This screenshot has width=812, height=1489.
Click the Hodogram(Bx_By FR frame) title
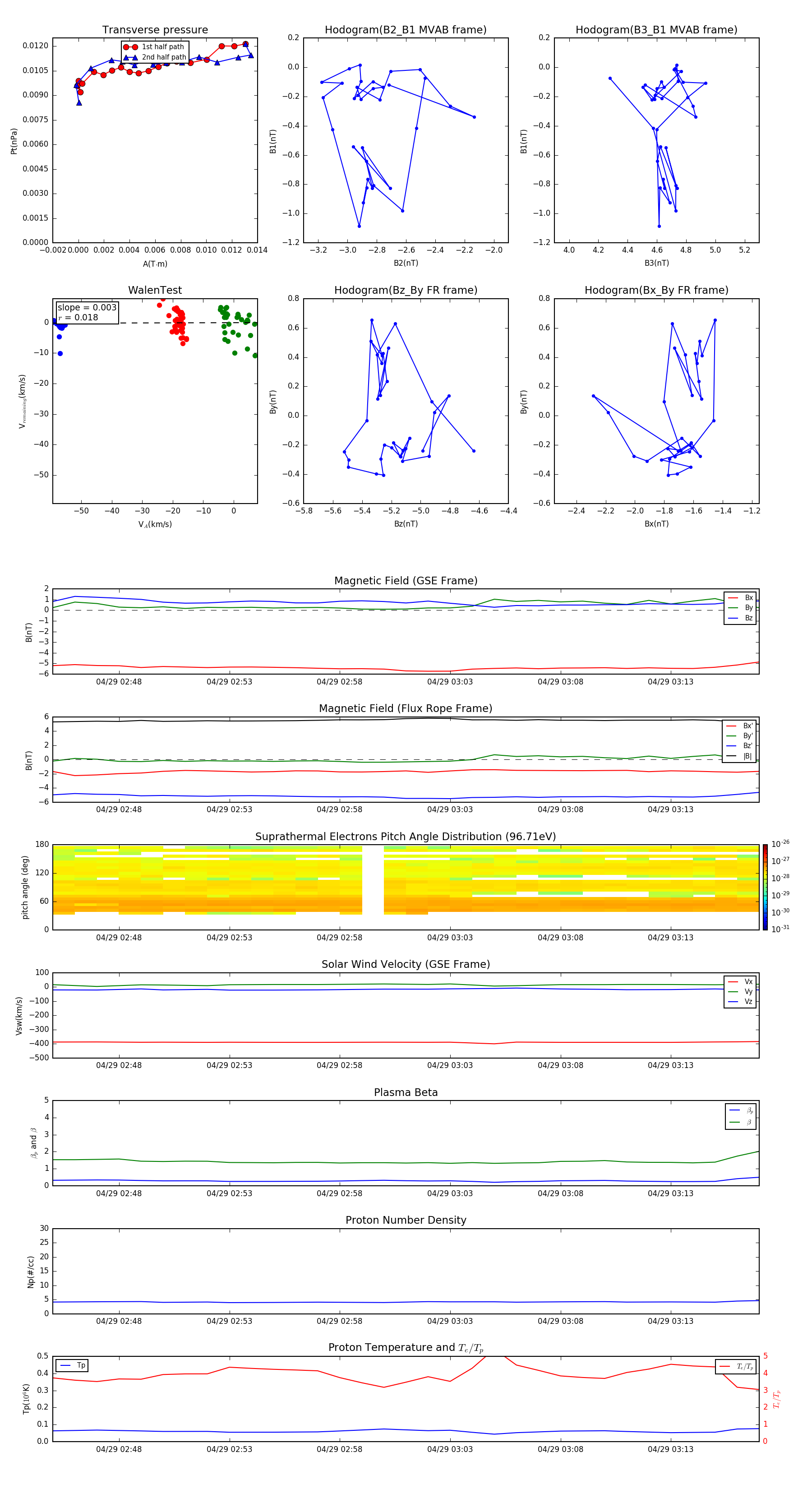tap(656, 290)
